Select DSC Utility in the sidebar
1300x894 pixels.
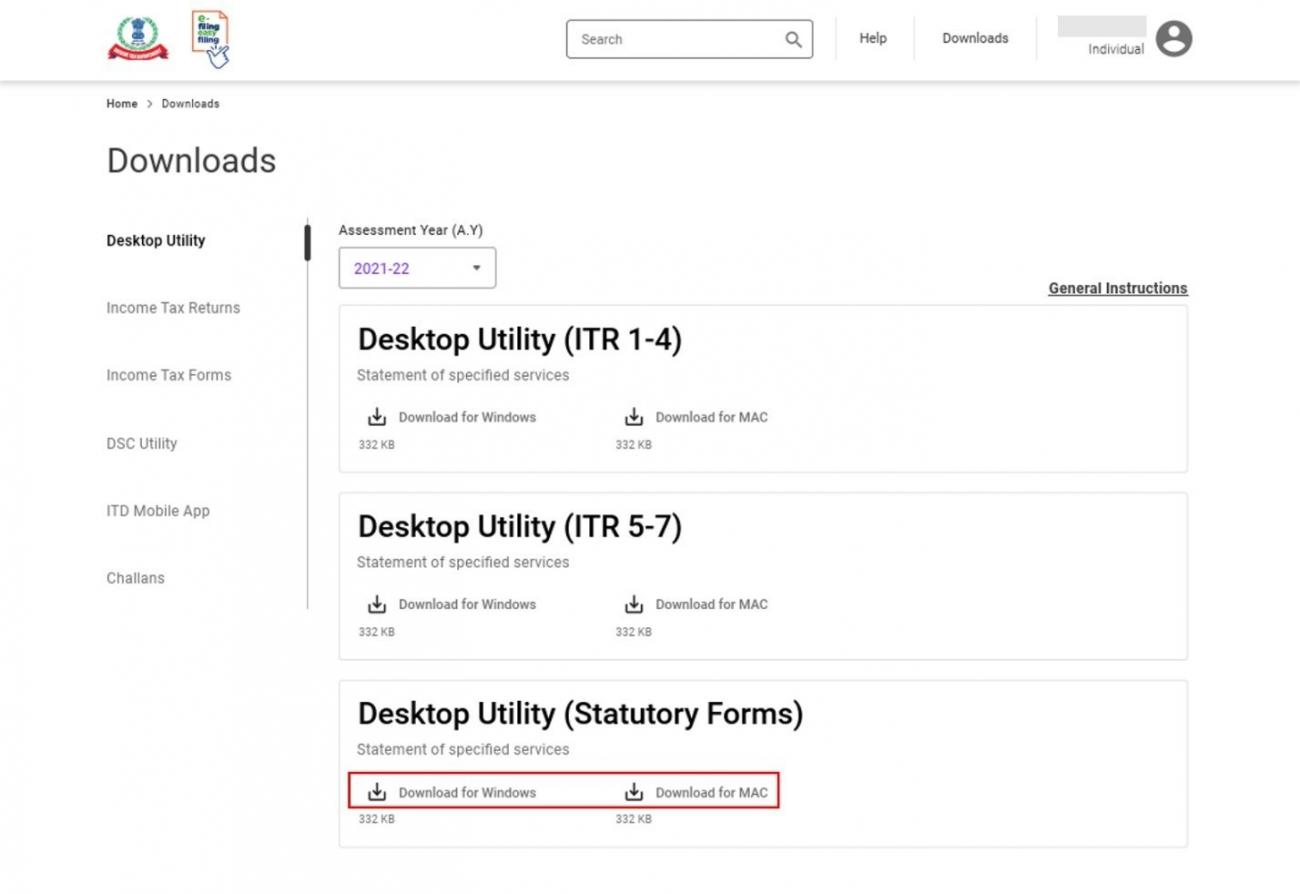click(x=141, y=443)
